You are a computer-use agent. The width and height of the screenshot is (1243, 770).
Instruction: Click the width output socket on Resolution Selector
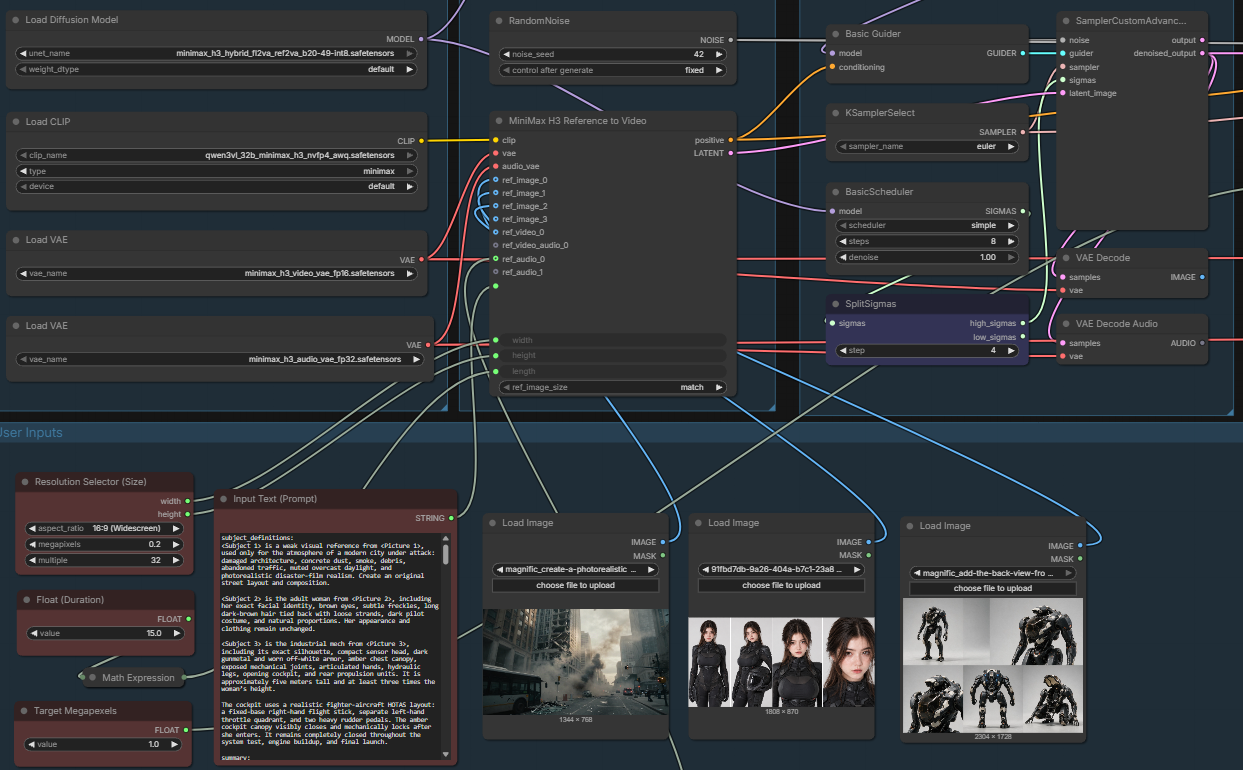[x=187, y=501]
